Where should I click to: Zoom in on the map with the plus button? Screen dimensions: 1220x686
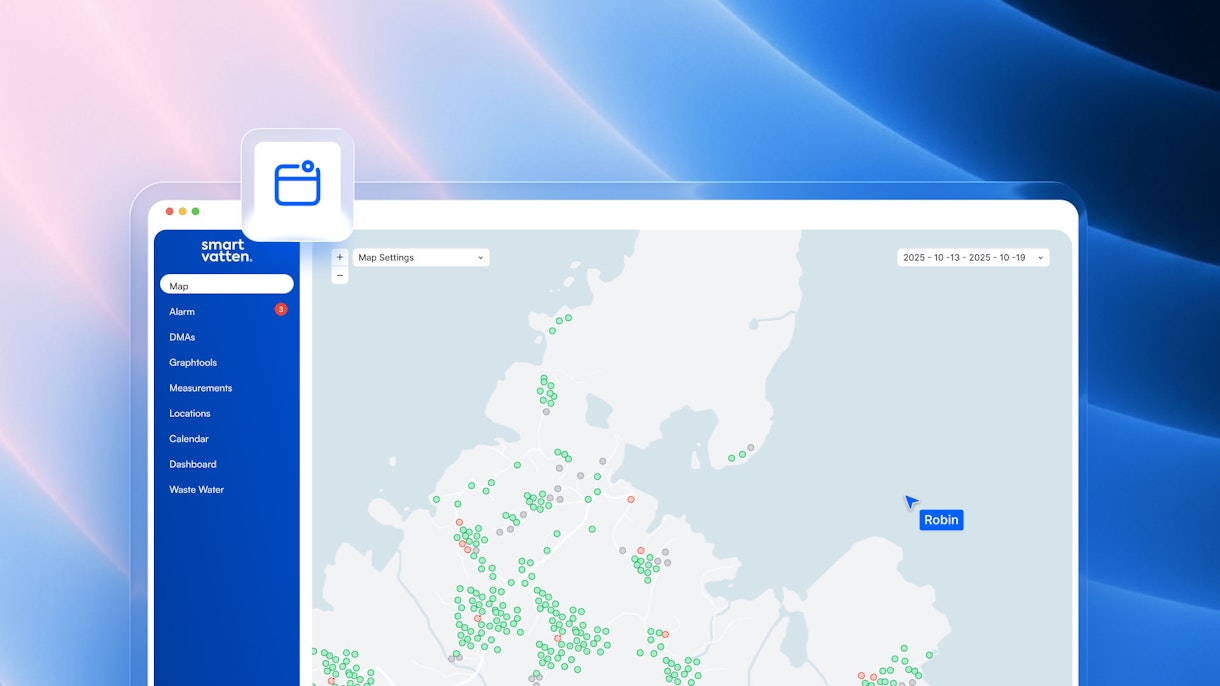pos(340,257)
